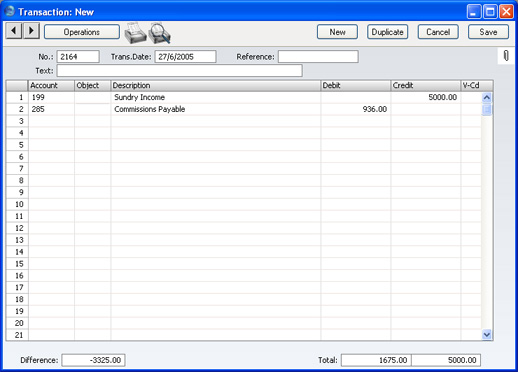This screenshot has width=518, height=372.
Task: Click the Debit column header
Action: click(355, 86)
